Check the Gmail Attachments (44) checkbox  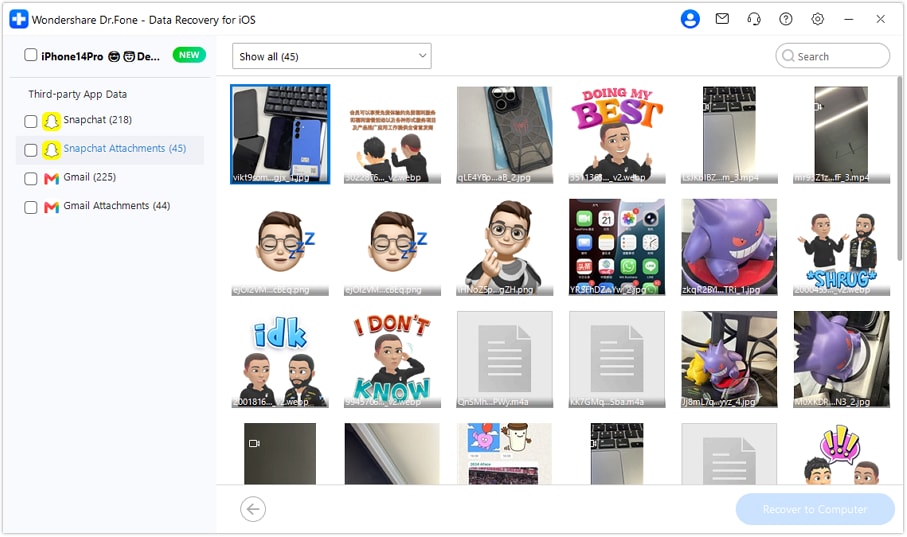pos(31,207)
